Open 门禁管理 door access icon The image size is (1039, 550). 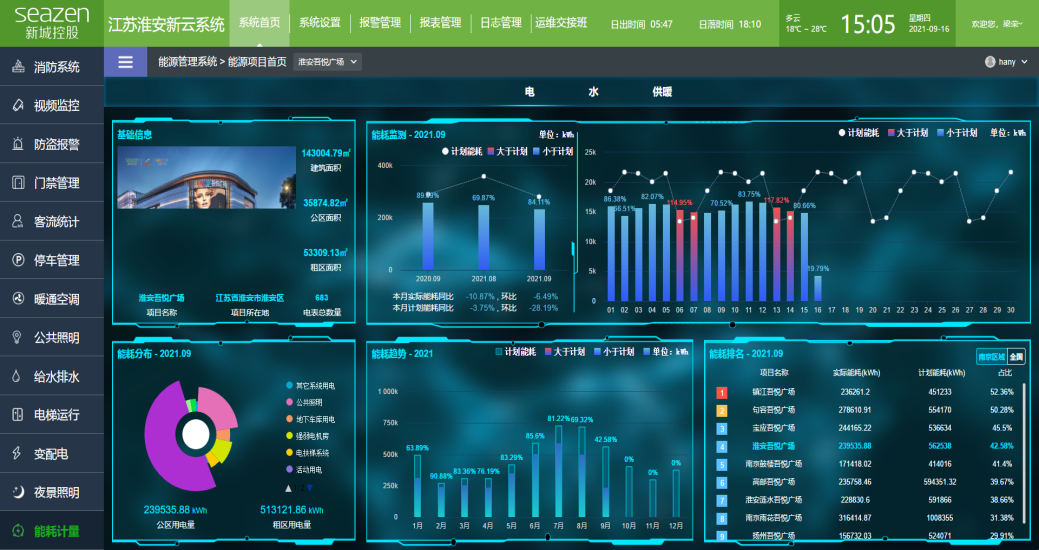pyautogui.click(x=17, y=183)
